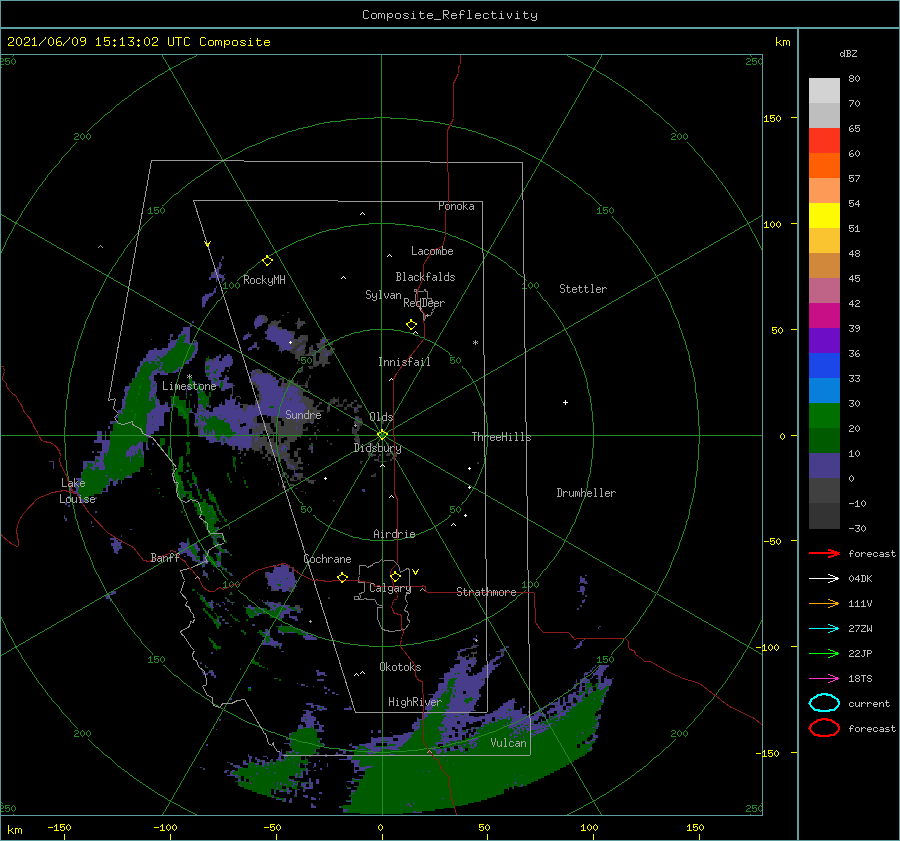
Task: Click the Didsbury label
Action: pos(377,448)
